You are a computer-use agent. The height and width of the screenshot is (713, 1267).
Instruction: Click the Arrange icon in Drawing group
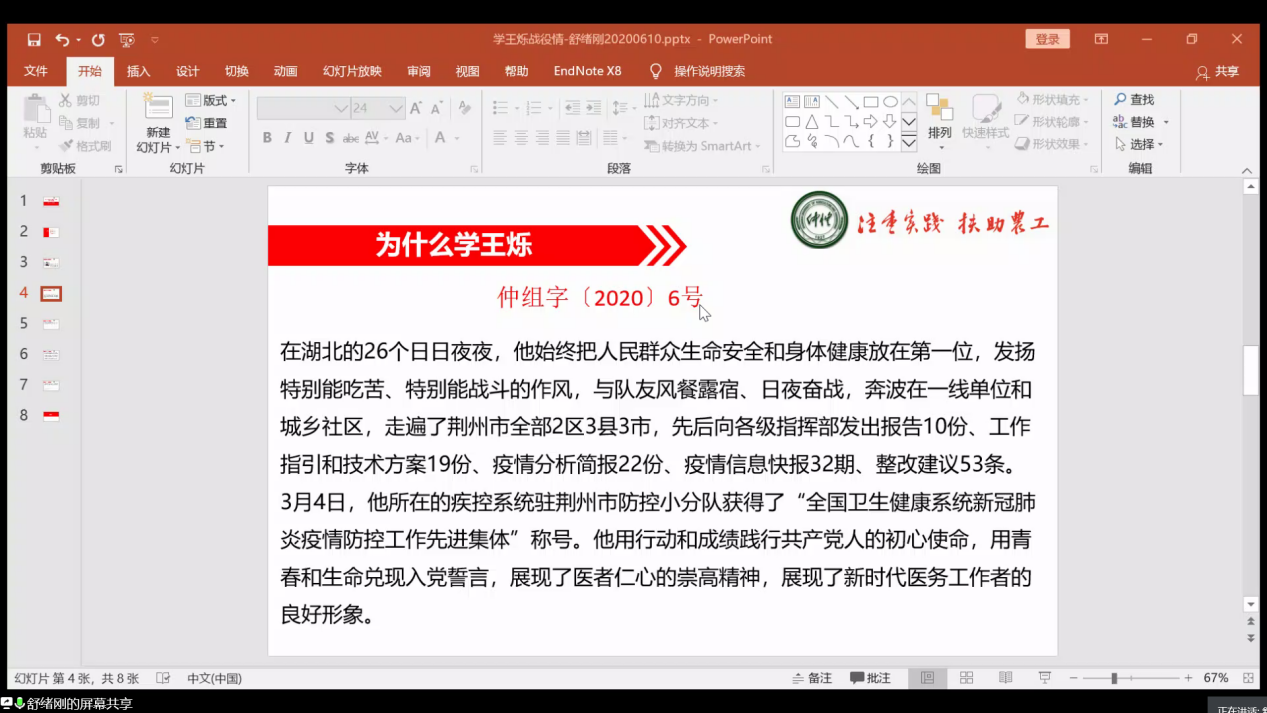(939, 116)
